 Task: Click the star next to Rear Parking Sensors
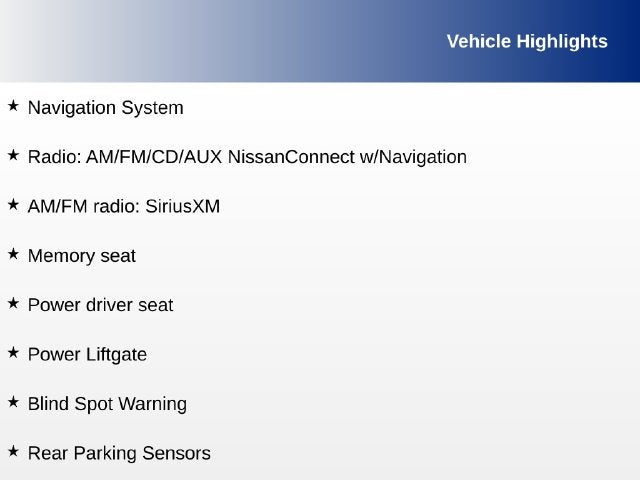pos(13,451)
